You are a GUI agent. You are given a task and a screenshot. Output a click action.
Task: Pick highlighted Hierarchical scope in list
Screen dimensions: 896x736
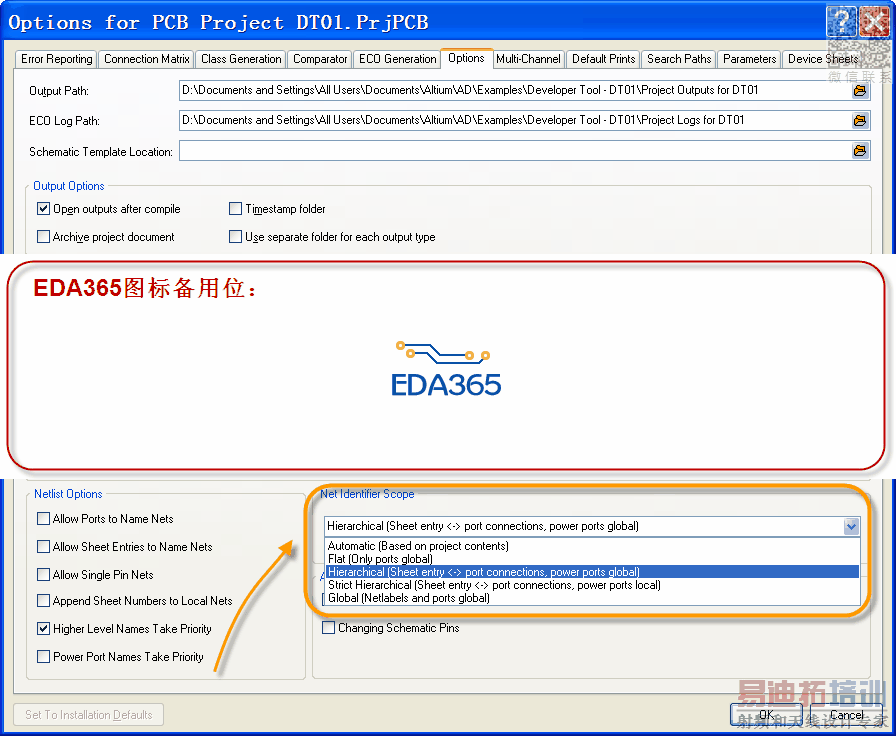tap(593, 572)
